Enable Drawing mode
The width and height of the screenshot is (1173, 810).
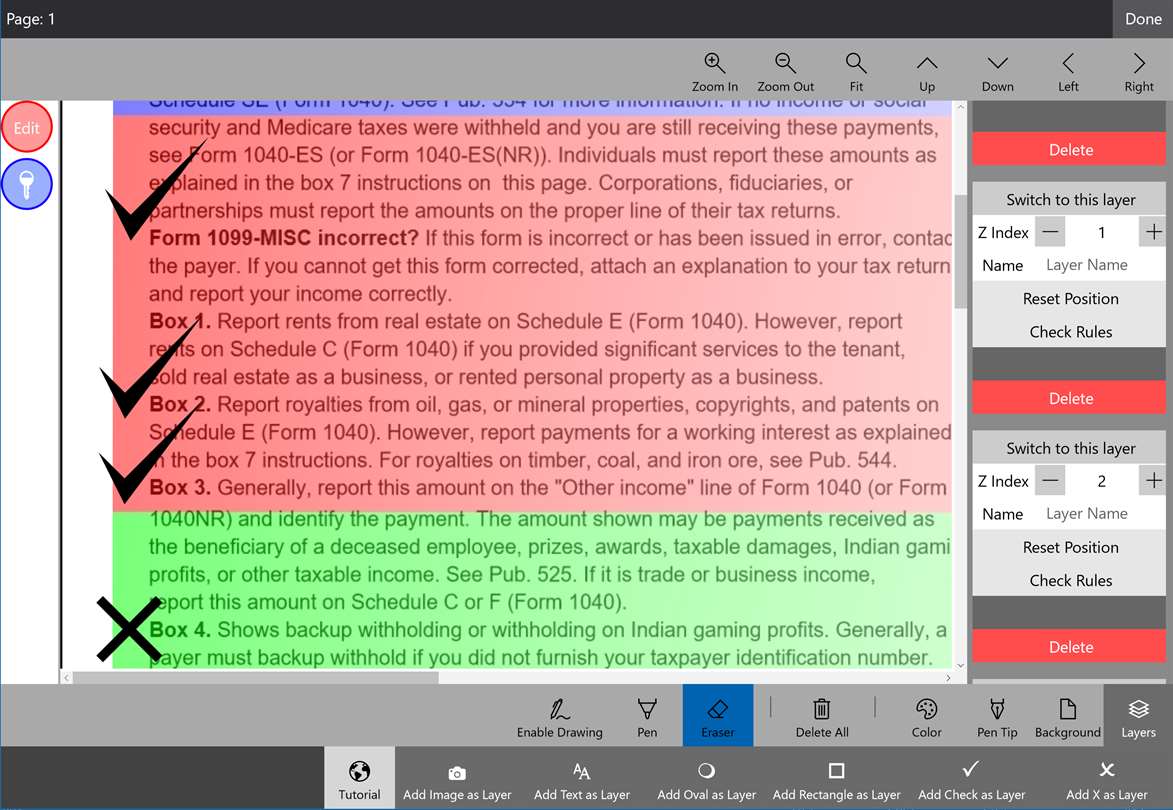[x=560, y=716]
